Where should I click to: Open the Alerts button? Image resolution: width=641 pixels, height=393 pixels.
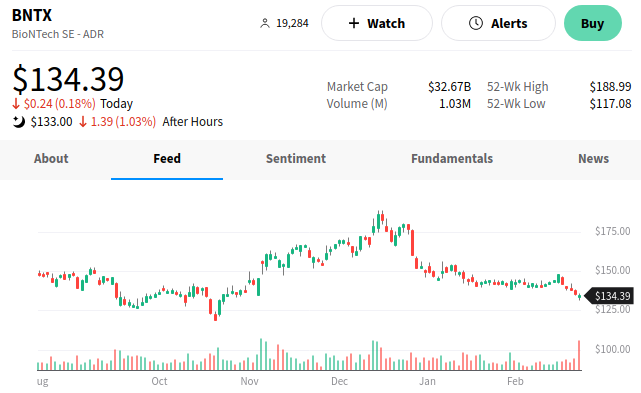498,23
